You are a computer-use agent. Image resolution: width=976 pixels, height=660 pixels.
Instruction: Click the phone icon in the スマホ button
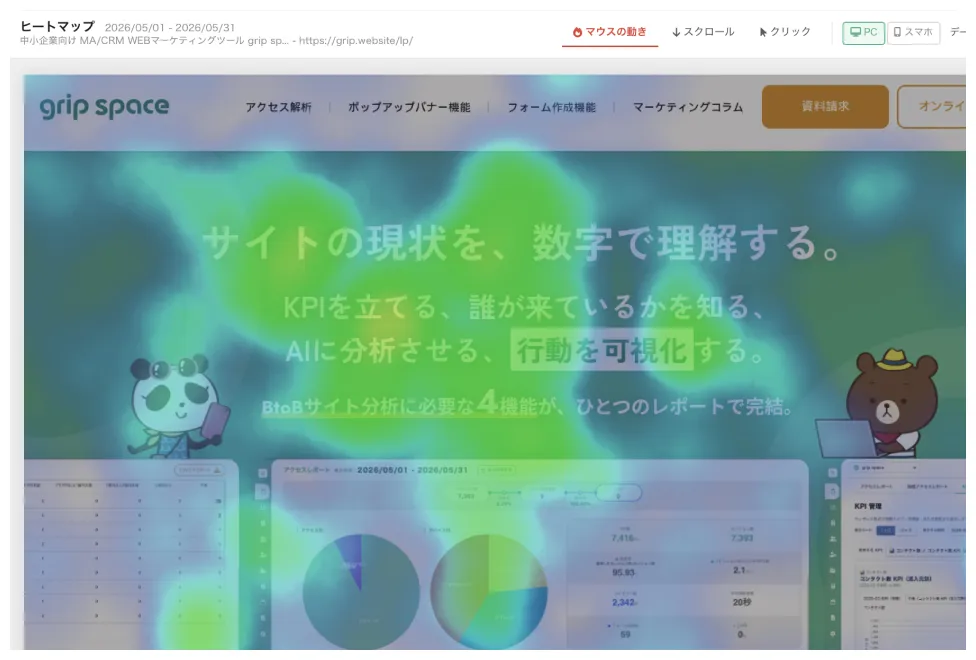[897, 32]
